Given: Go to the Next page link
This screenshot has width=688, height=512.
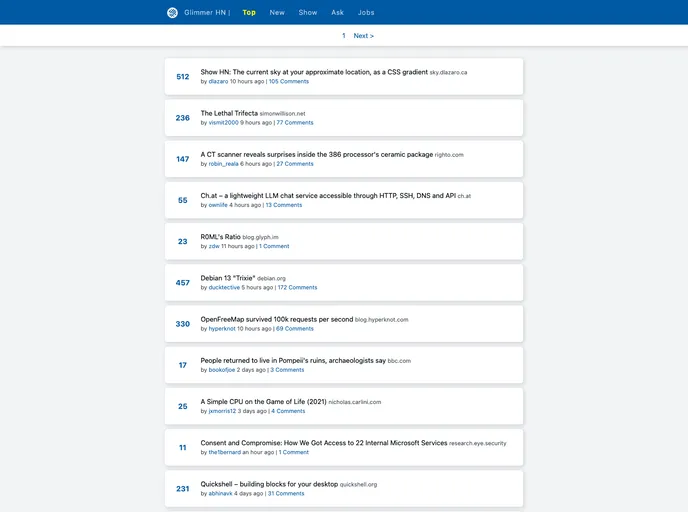Looking at the screenshot, I should (x=363, y=36).
